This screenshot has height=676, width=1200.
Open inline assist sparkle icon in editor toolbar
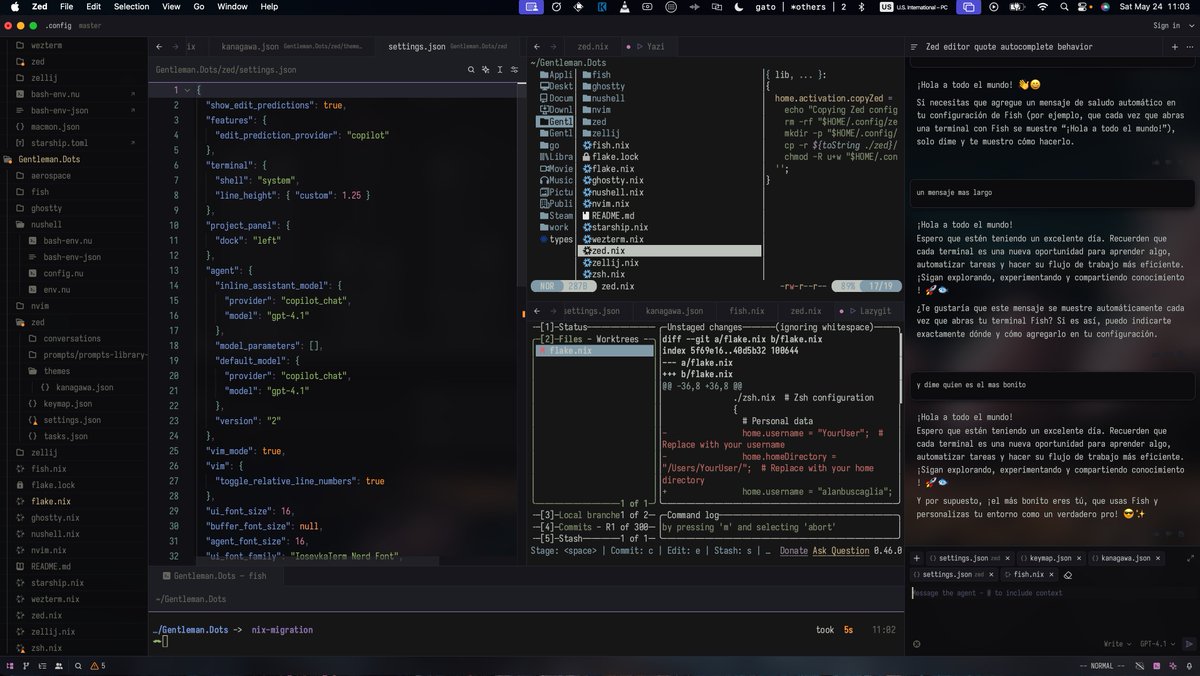(485, 70)
